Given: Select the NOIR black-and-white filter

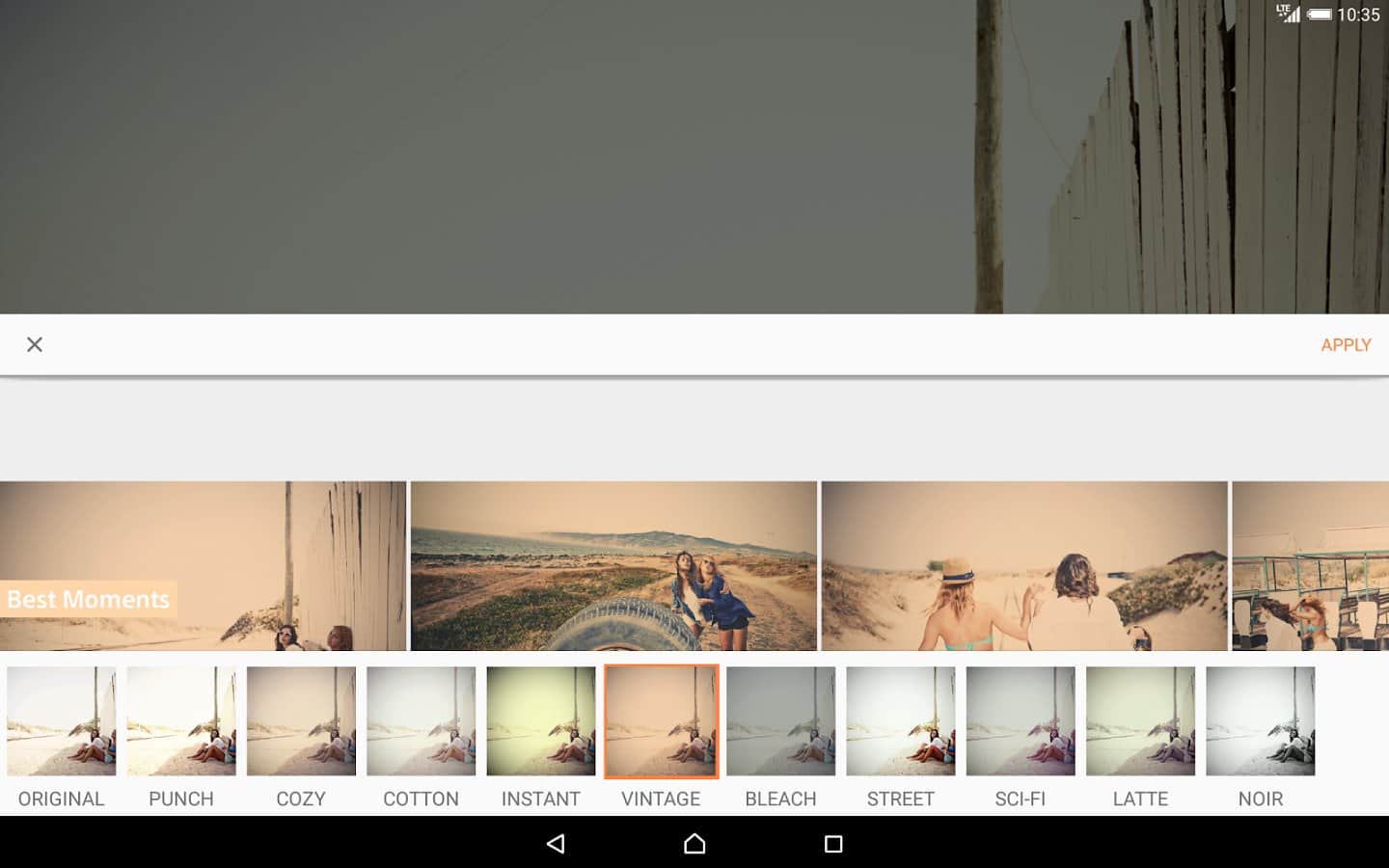Looking at the screenshot, I should (1260, 721).
